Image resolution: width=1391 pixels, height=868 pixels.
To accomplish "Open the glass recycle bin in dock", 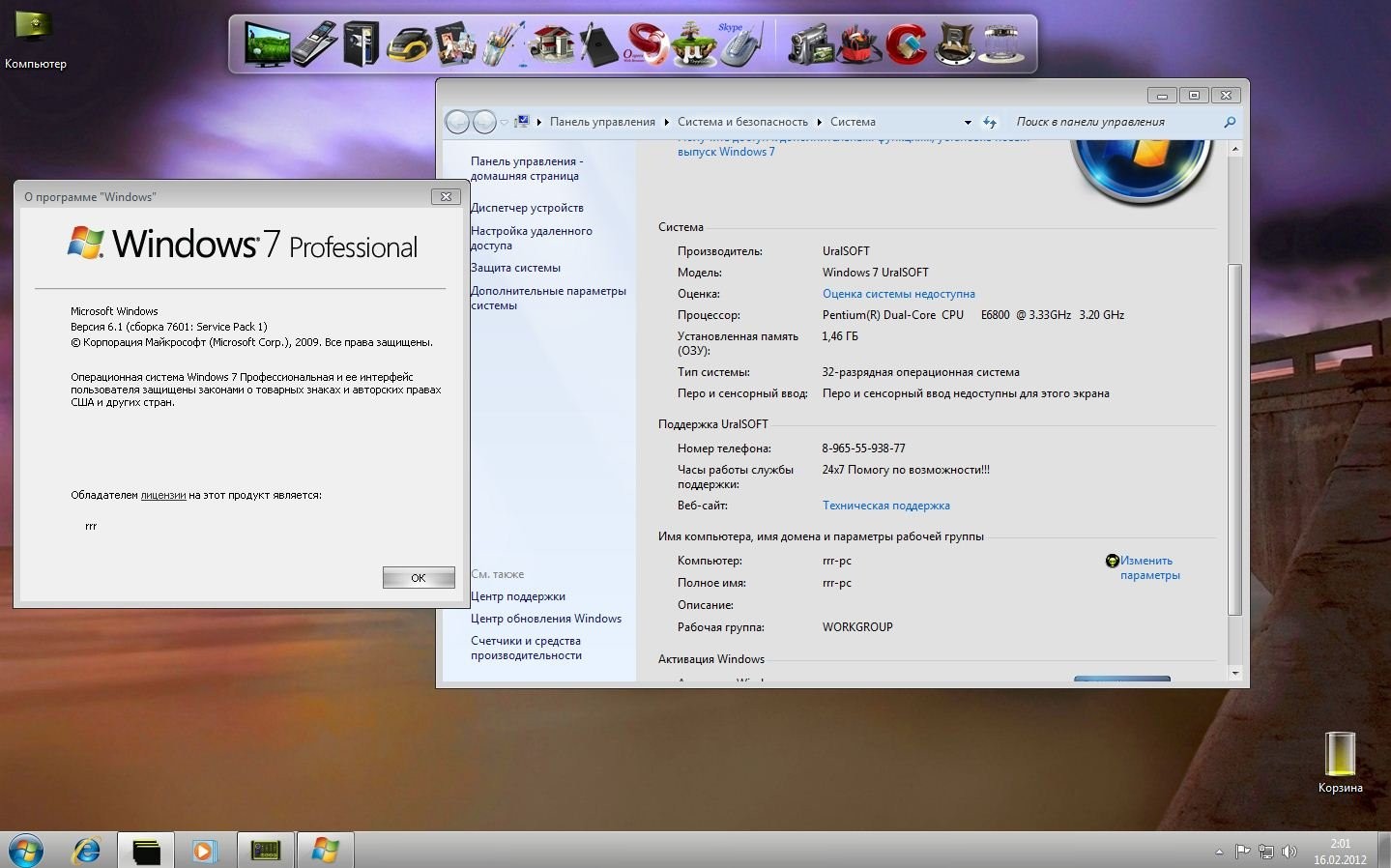I will tap(1002, 44).
